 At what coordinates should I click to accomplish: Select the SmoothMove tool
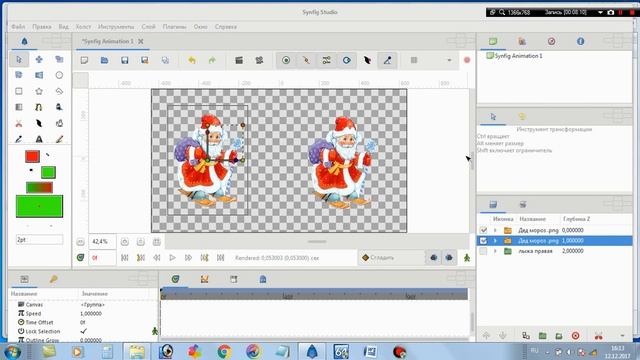tap(39, 60)
